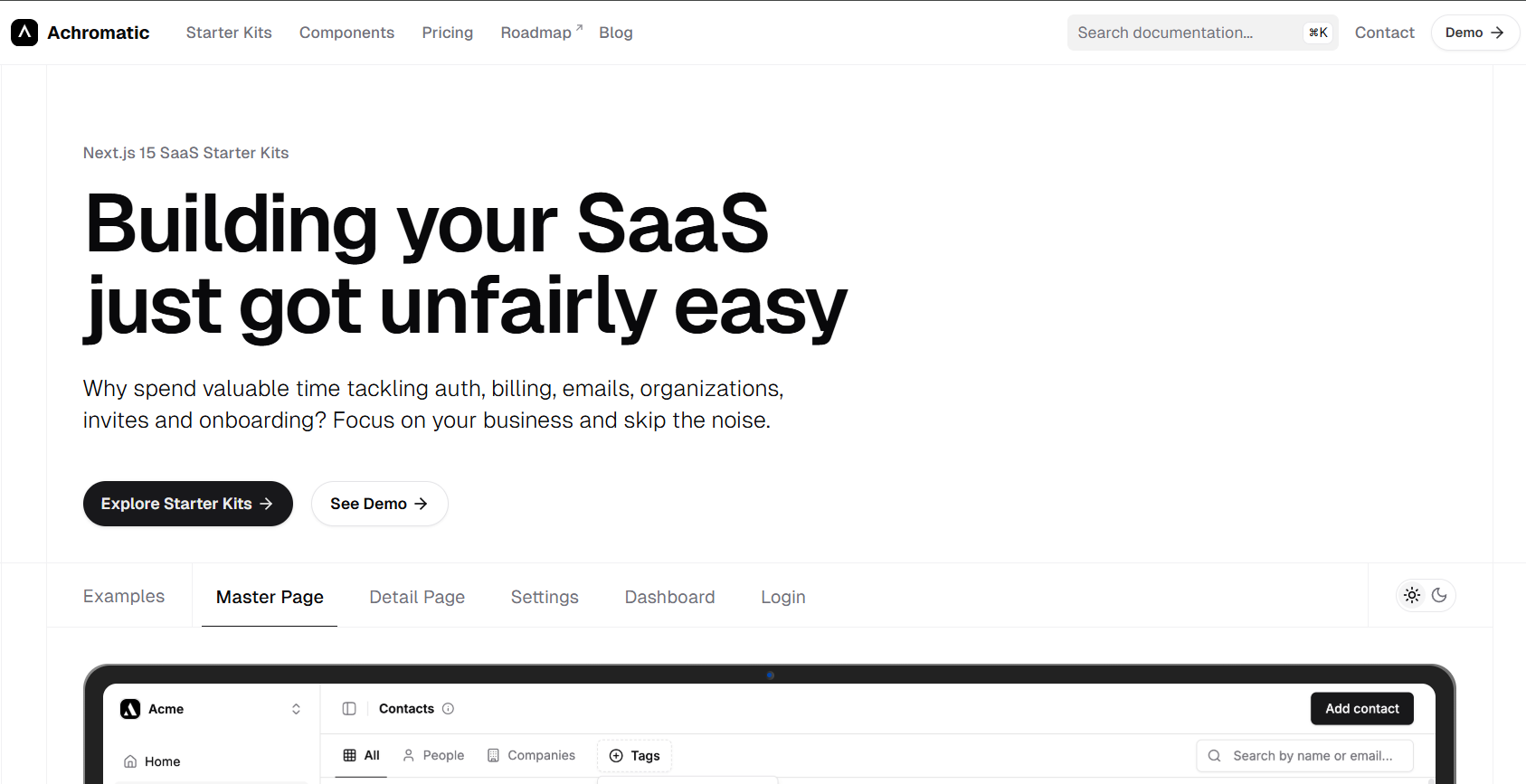Screen dimensions: 1526x784
Task: Switch to light theme sun icon
Action: (x=1412, y=595)
